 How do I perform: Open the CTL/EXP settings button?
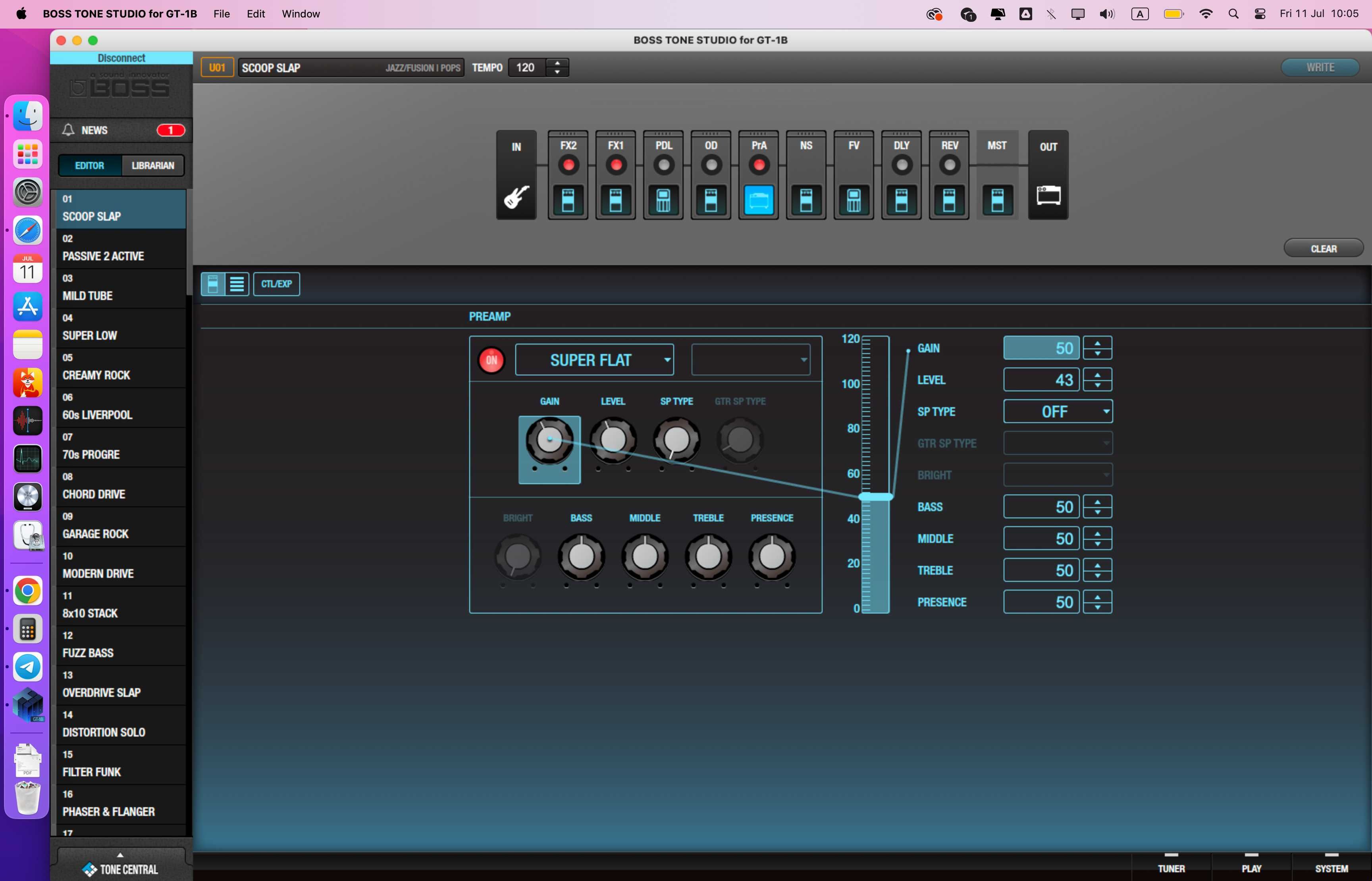tap(276, 284)
